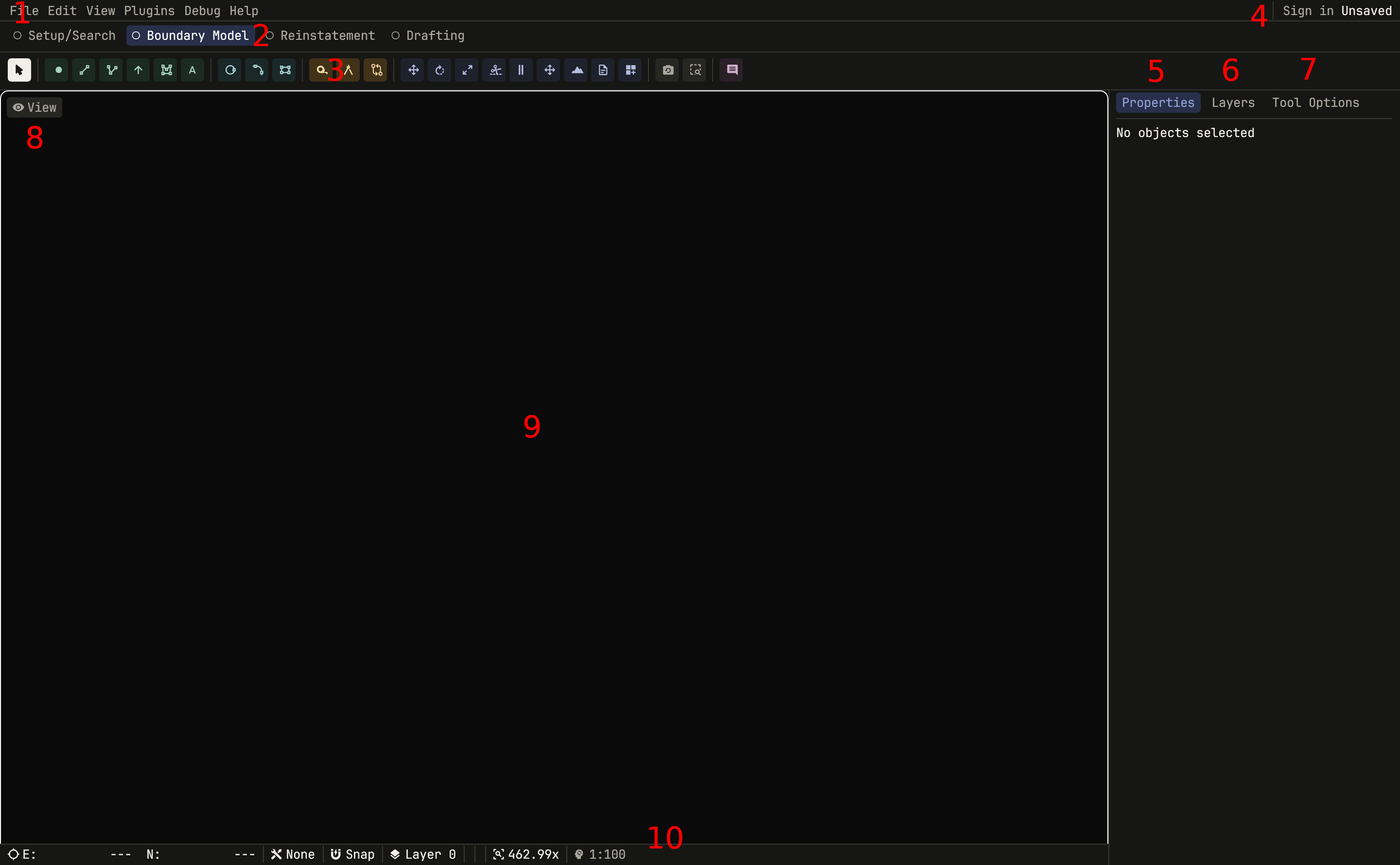Image resolution: width=1400 pixels, height=865 pixels.
Task: Choose the diagonal scale arrows tool
Action: [x=468, y=70]
